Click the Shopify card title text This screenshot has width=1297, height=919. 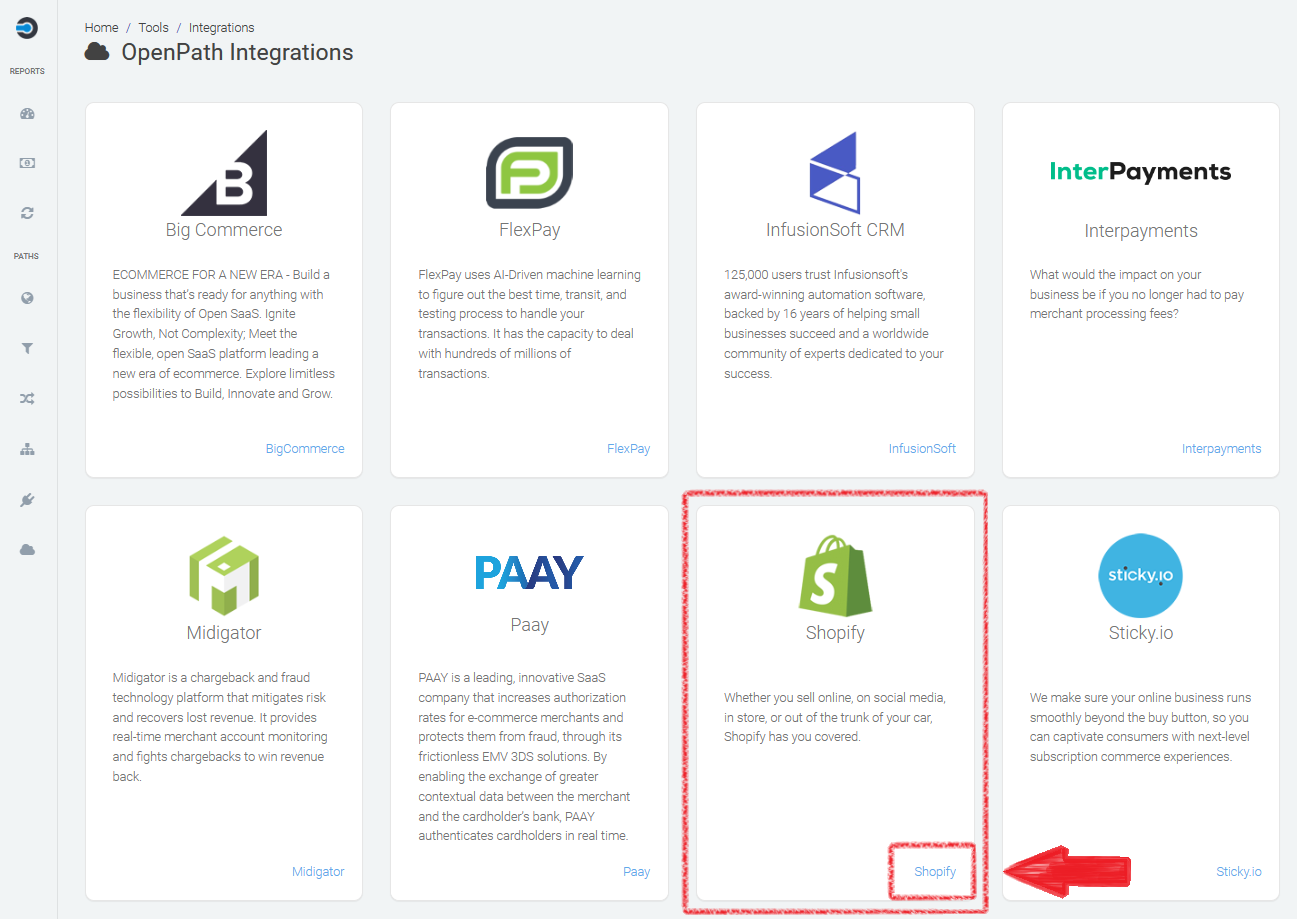[835, 633]
